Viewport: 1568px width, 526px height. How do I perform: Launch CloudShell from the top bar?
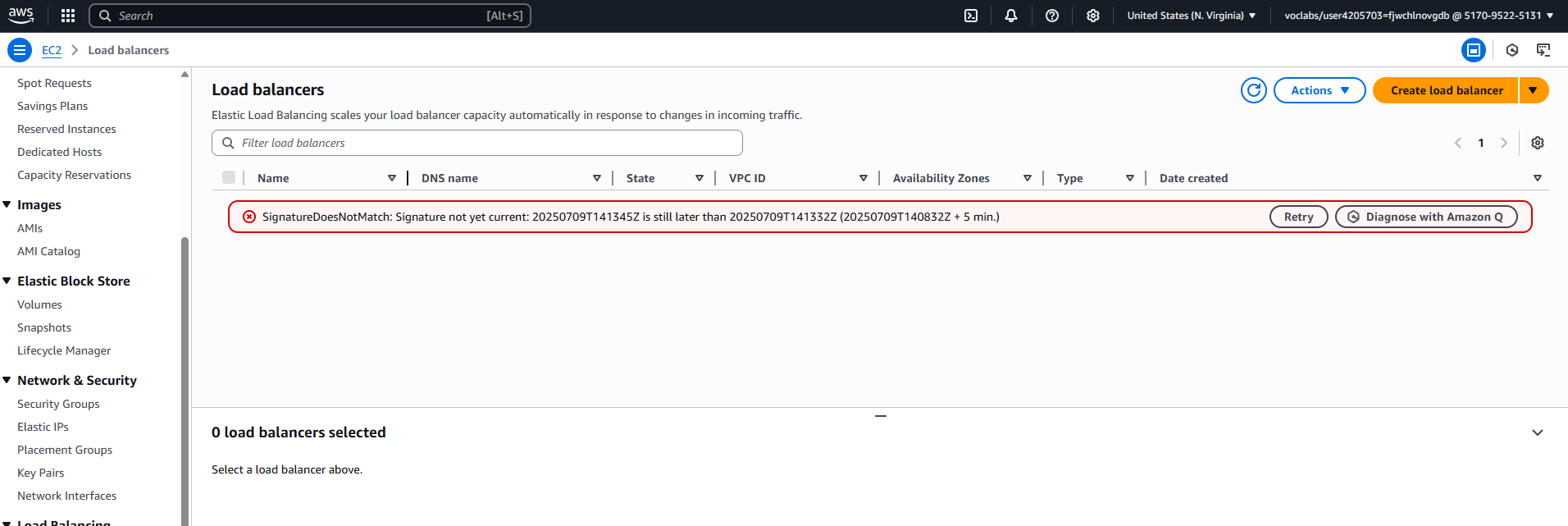tap(971, 16)
